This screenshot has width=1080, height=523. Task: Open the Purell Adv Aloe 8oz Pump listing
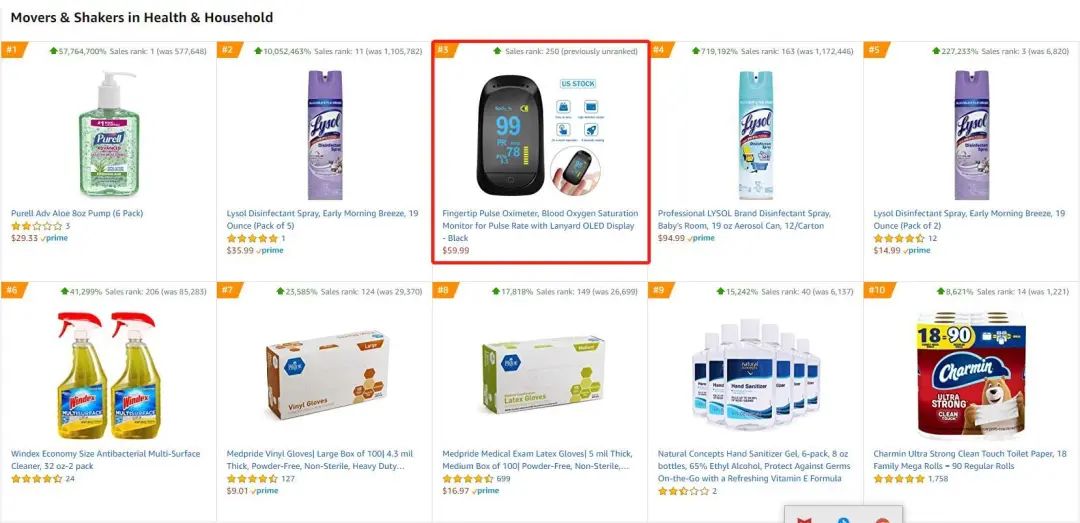pos(77,214)
